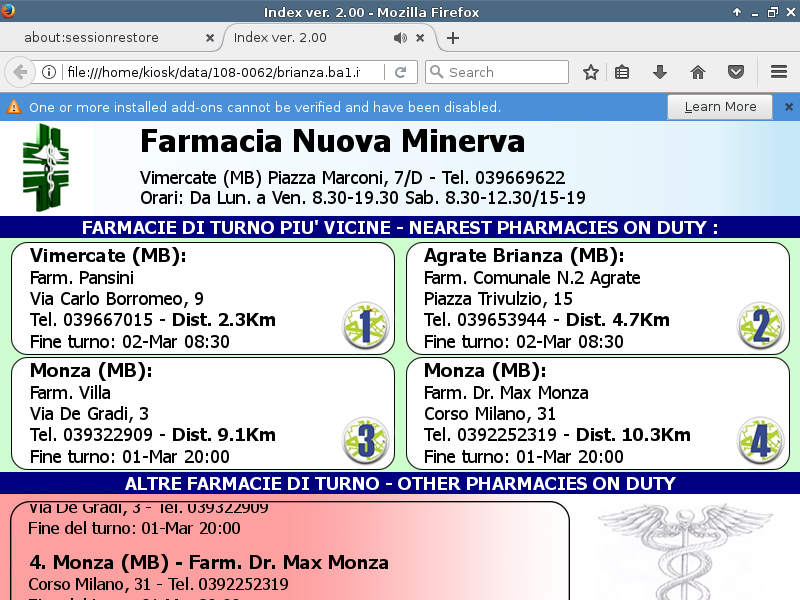Select the Index ver. 2.00 tab
Image resolution: width=800 pixels, height=600 pixels.
[300, 38]
